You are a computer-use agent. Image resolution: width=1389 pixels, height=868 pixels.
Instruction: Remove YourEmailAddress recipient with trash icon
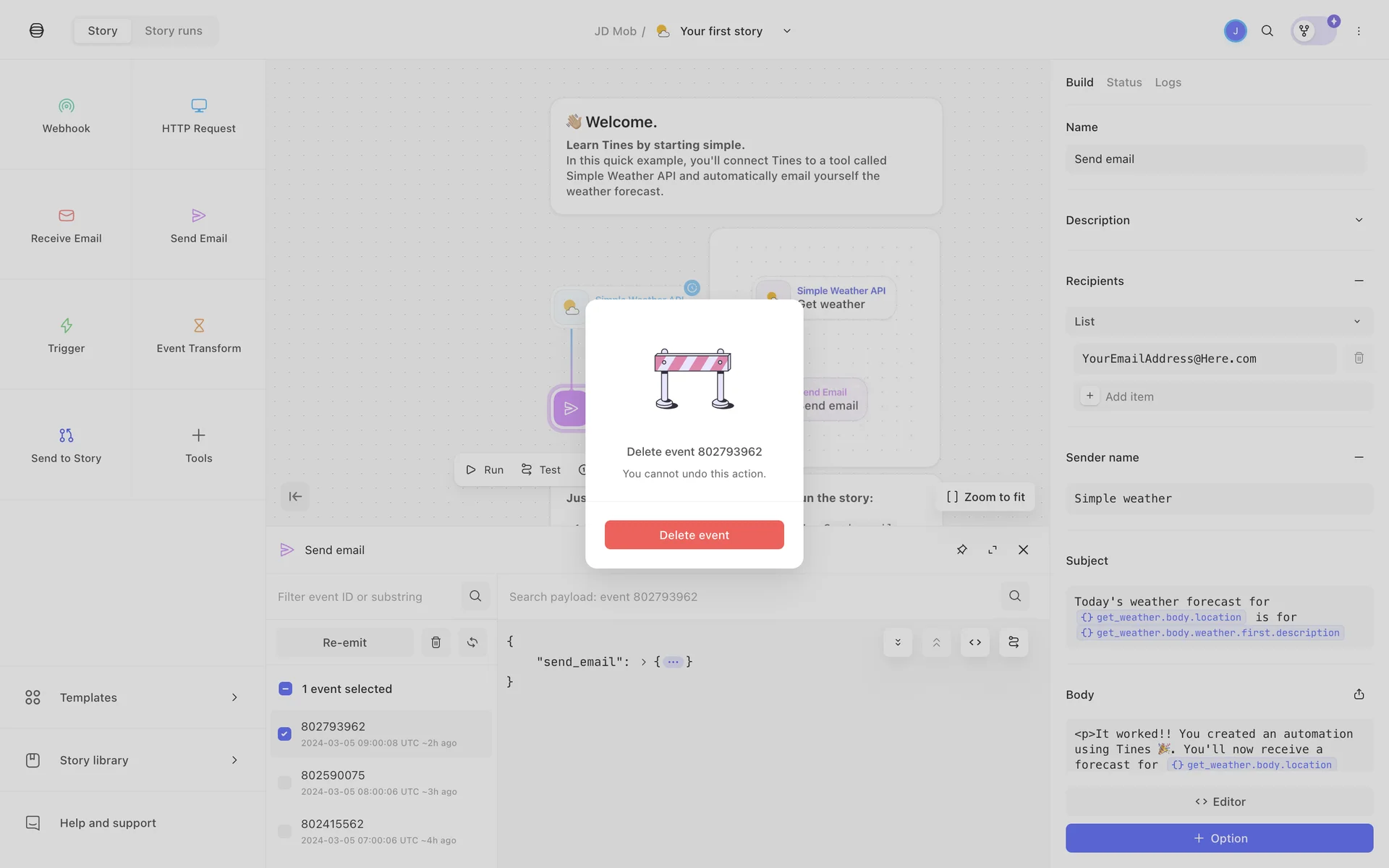pos(1359,358)
